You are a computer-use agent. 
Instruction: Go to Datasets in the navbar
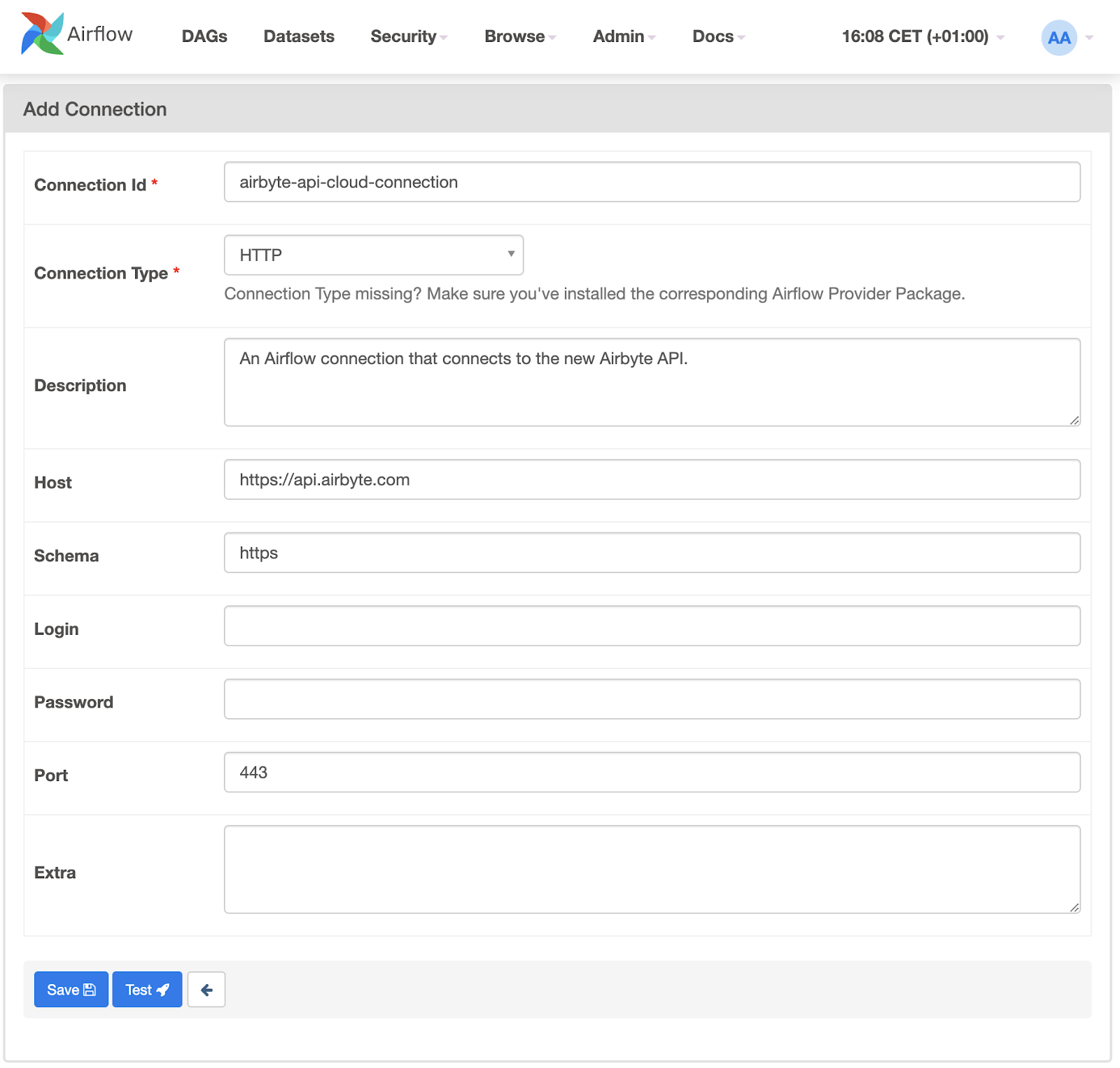tap(299, 36)
